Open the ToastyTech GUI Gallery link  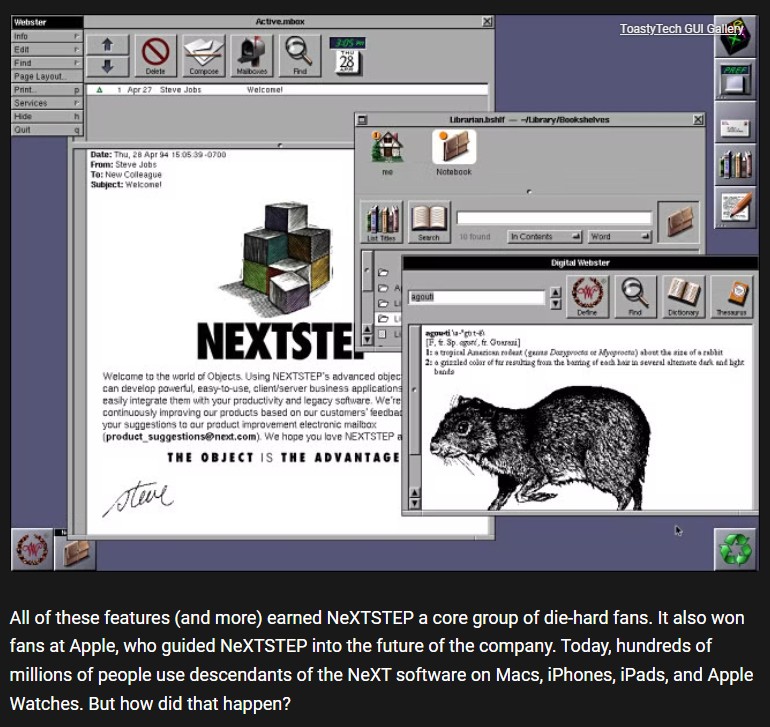tap(682, 28)
